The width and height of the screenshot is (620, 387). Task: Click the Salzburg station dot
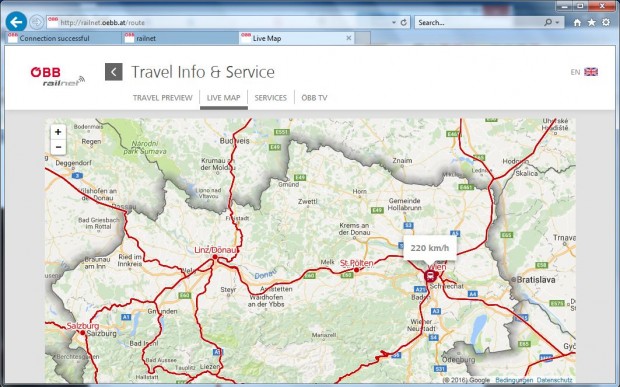(82, 333)
